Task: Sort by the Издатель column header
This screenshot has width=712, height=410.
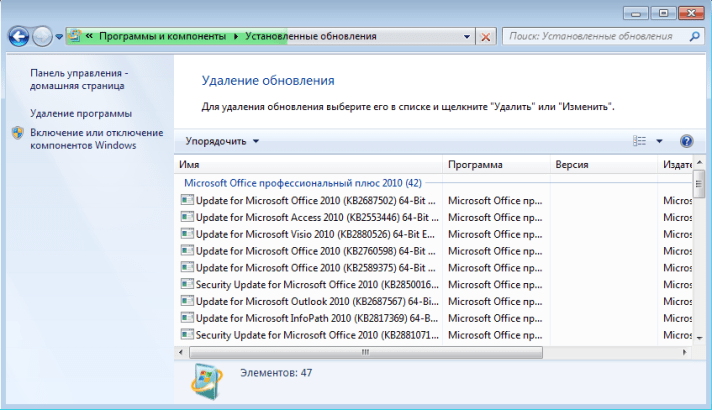Action: point(675,165)
